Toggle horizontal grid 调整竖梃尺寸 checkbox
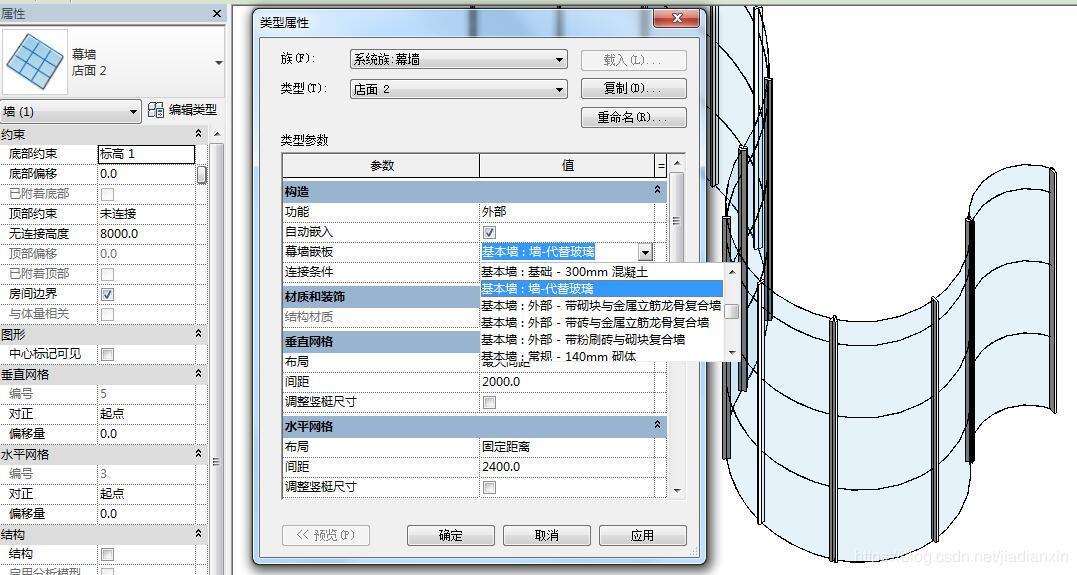The image size is (1077, 575). point(489,487)
